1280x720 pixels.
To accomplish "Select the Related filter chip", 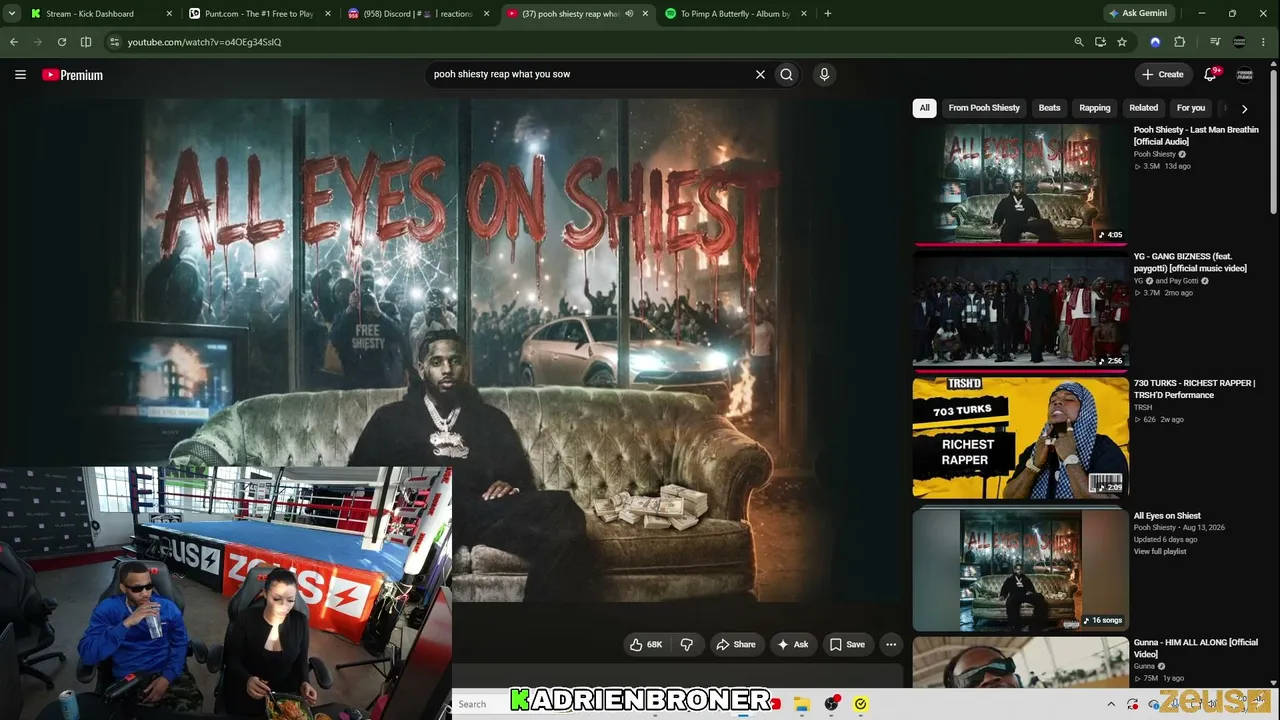I will coord(1143,108).
